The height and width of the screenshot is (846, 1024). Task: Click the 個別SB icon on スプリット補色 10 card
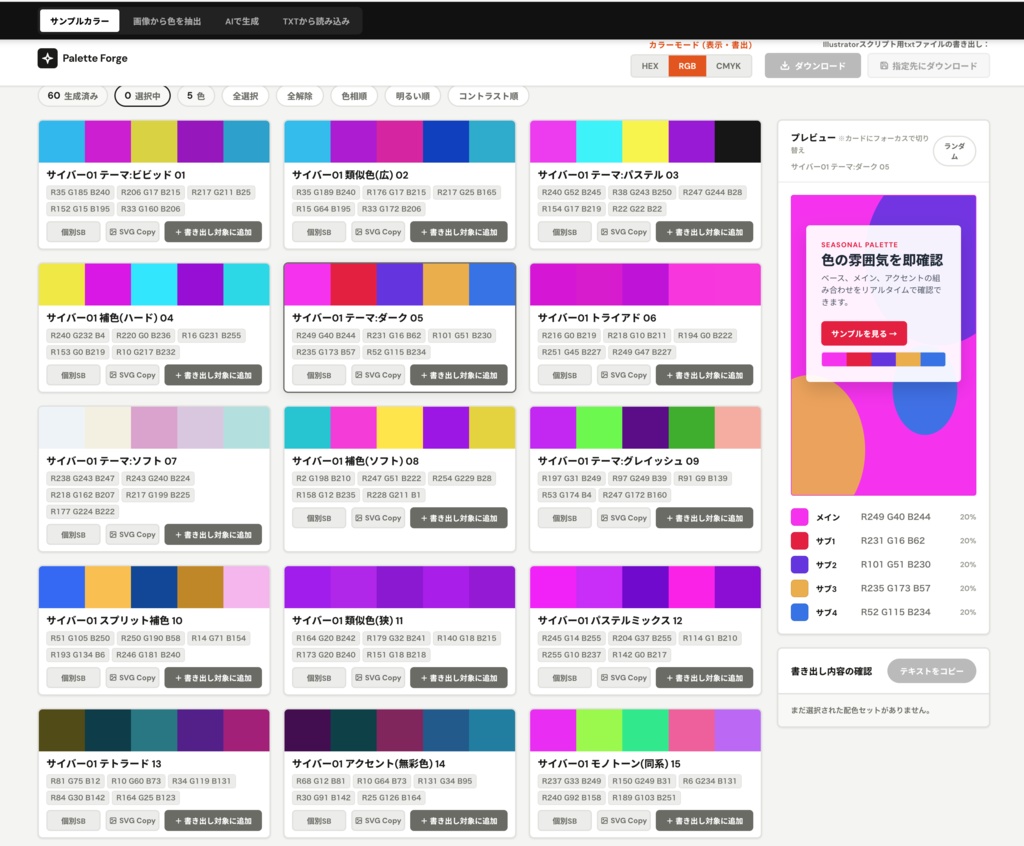(71, 677)
